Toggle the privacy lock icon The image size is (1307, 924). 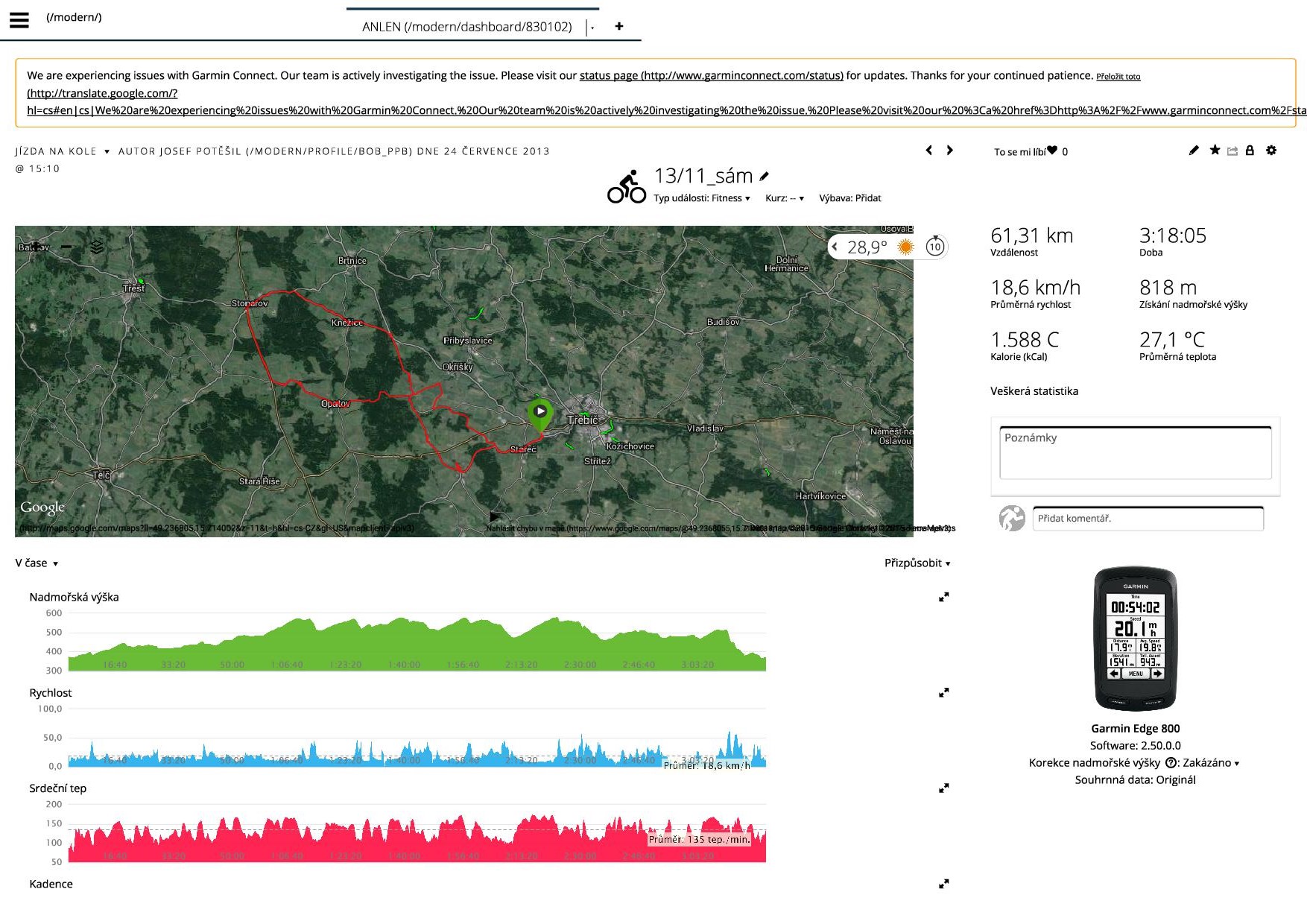pyautogui.click(x=1250, y=151)
